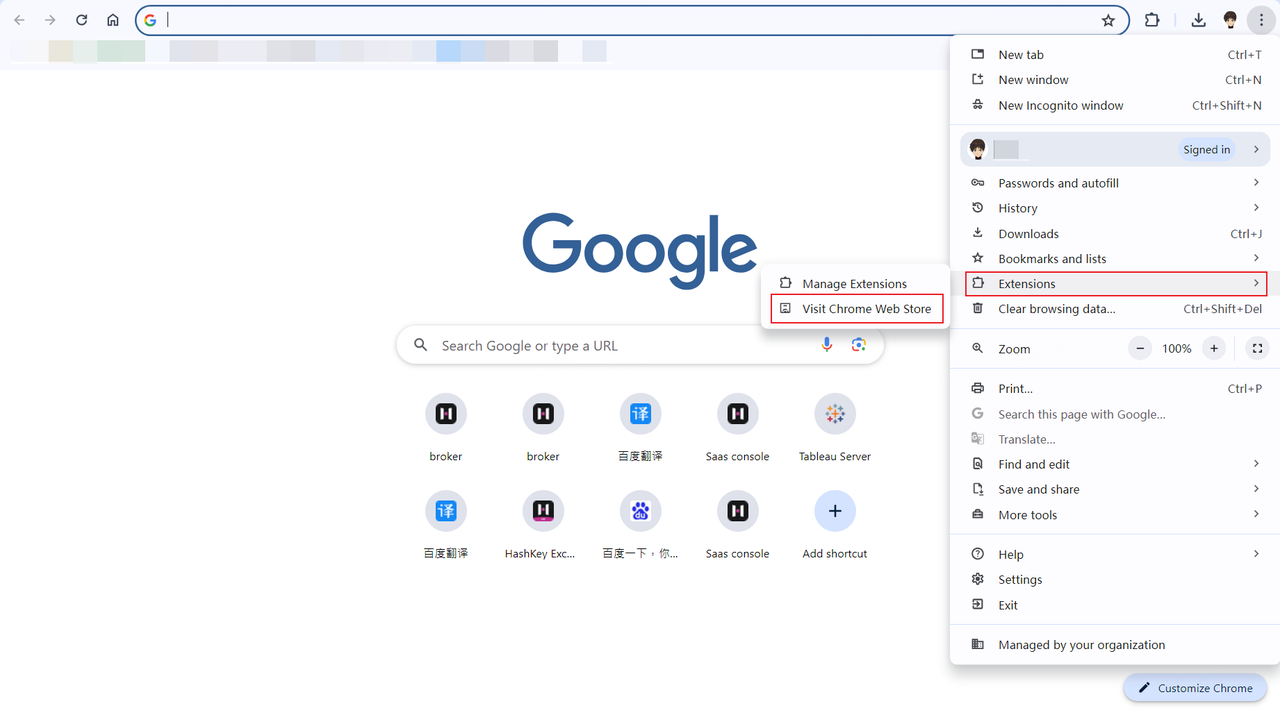Open the Tableau Server shortcut
Screen dimensions: 1280x715
(x=835, y=428)
